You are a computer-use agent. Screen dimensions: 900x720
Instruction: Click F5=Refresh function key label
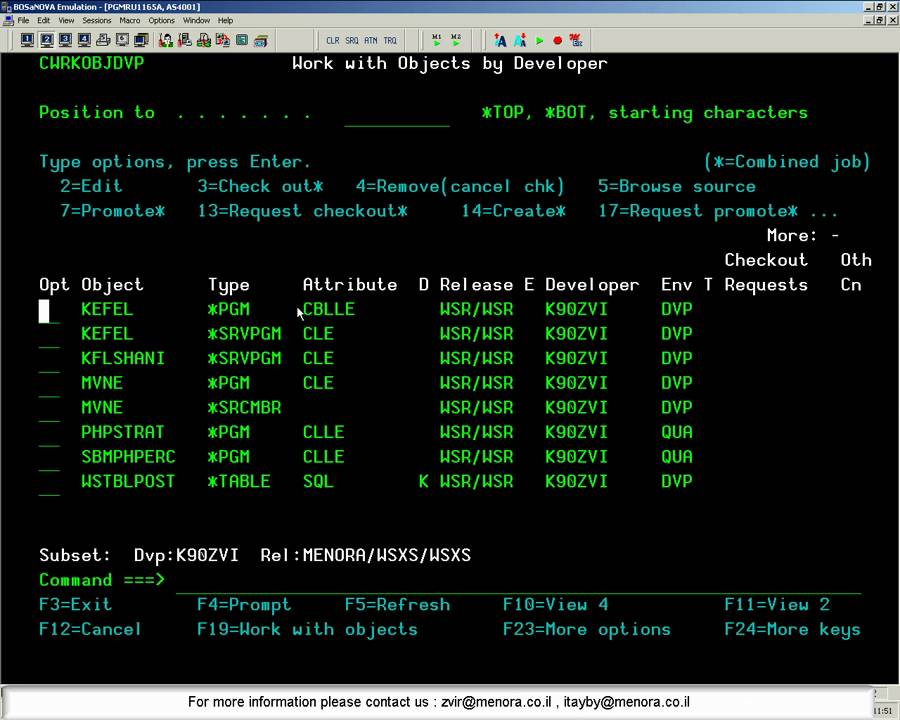[x=397, y=605]
